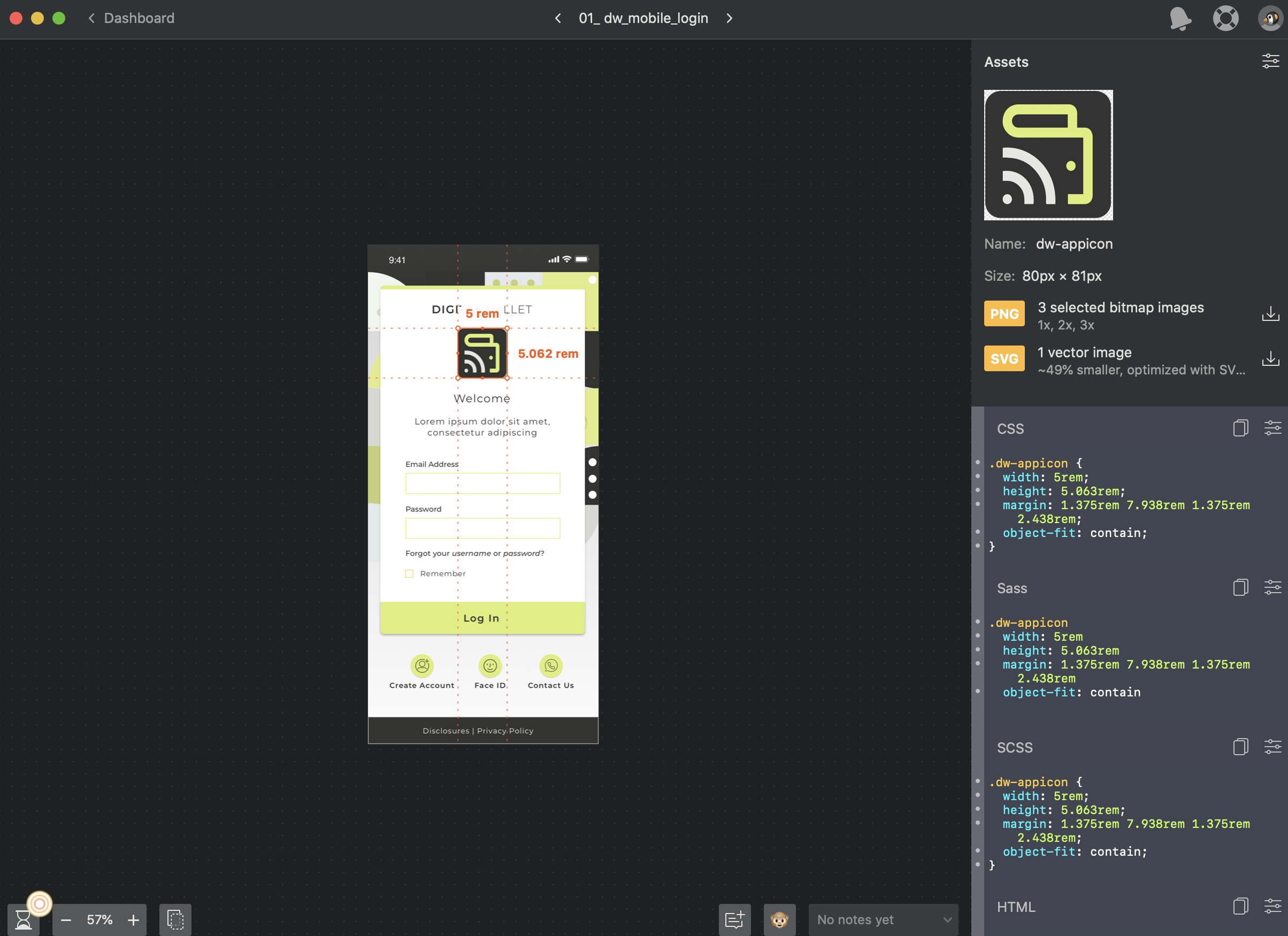The image size is (1288, 936).
Task: Download the SVG vector image
Action: [1268, 359]
